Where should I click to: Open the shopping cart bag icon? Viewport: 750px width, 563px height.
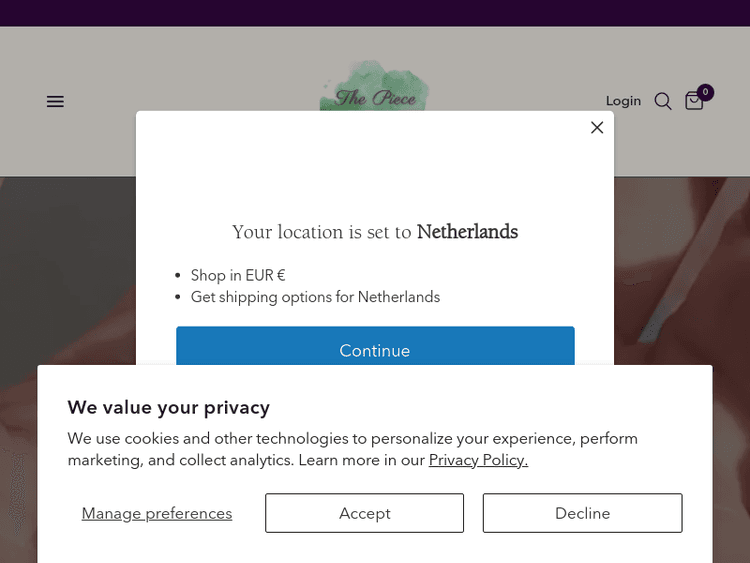click(x=693, y=102)
